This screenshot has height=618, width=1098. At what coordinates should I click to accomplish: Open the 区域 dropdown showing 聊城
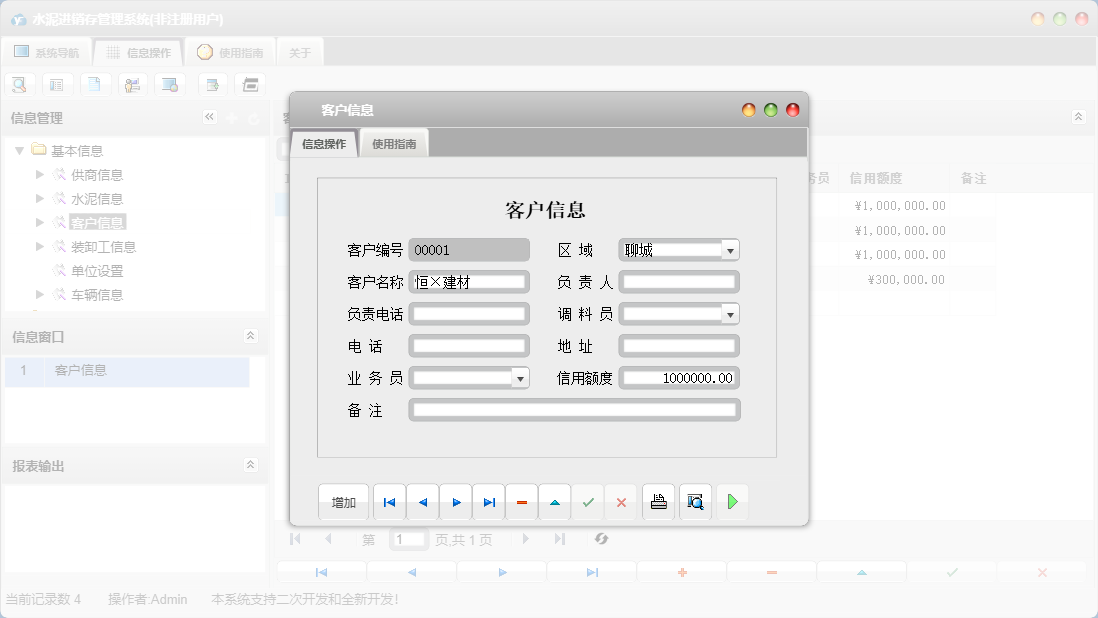(730, 249)
